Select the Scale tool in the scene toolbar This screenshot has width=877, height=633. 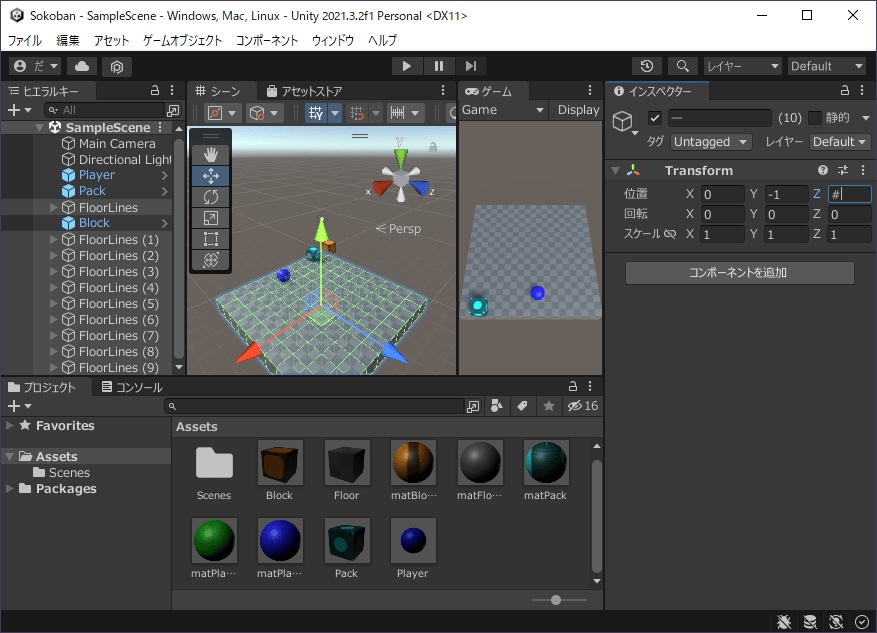(211, 218)
